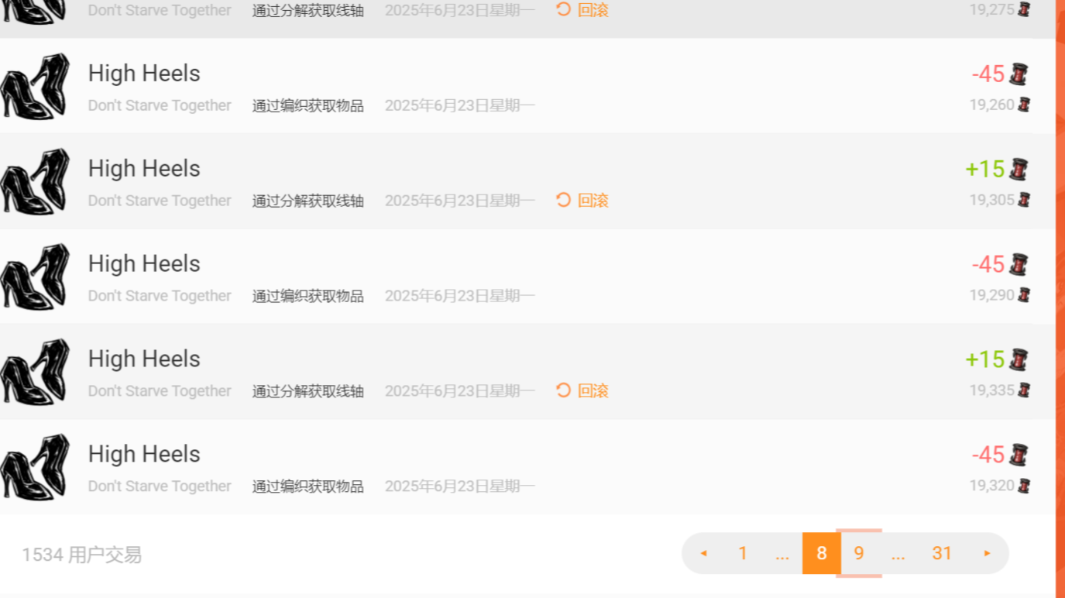
Task: Click the ellipsis between pages 9 and 31
Action: pyautogui.click(x=898, y=555)
